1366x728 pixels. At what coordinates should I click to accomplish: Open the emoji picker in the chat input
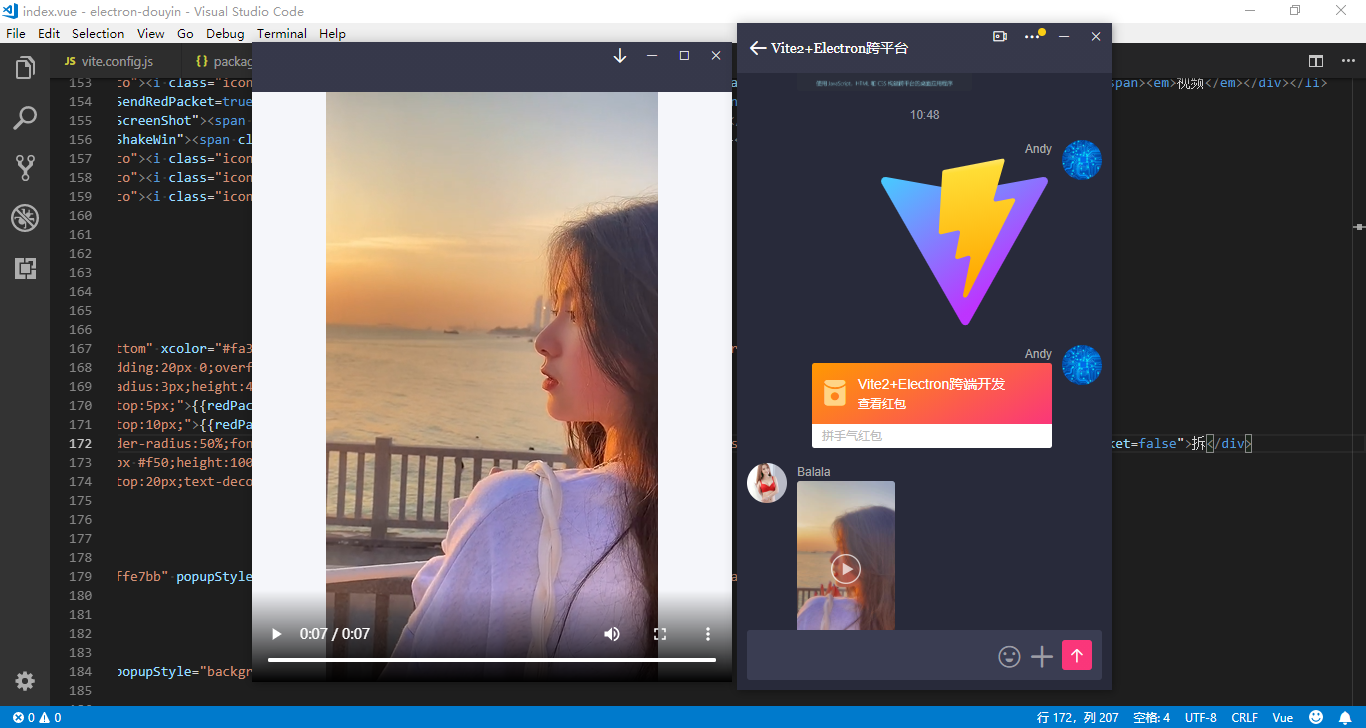point(1009,657)
